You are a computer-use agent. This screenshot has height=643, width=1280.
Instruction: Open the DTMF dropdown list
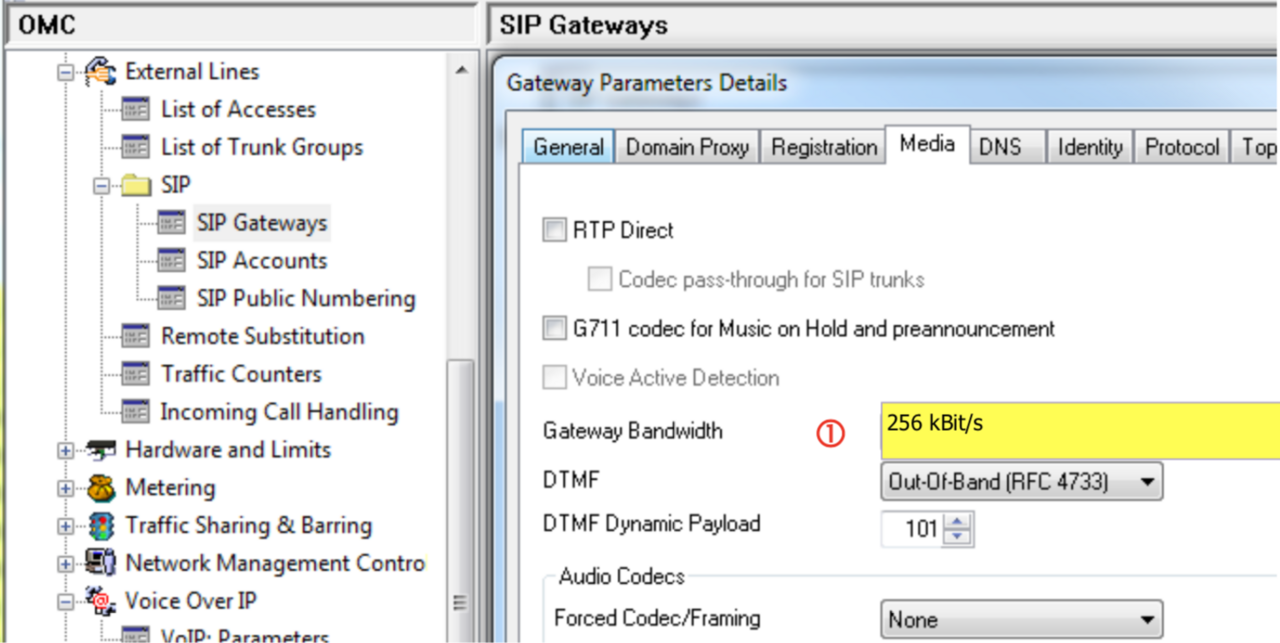pyautogui.click(x=1147, y=482)
